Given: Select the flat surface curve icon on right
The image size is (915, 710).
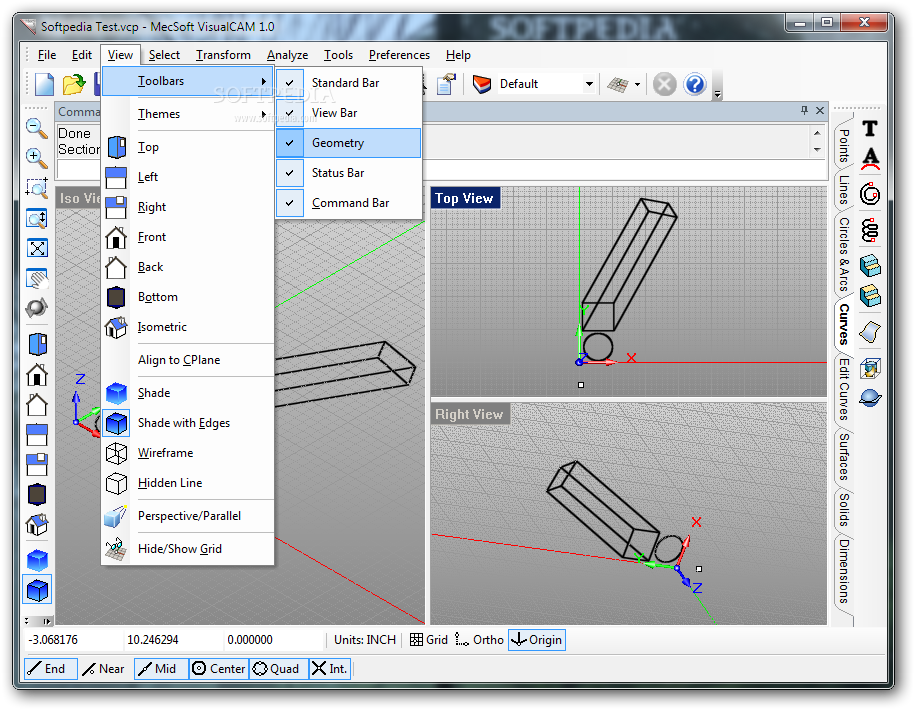Looking at the screenshot, I should coord(870,332).
